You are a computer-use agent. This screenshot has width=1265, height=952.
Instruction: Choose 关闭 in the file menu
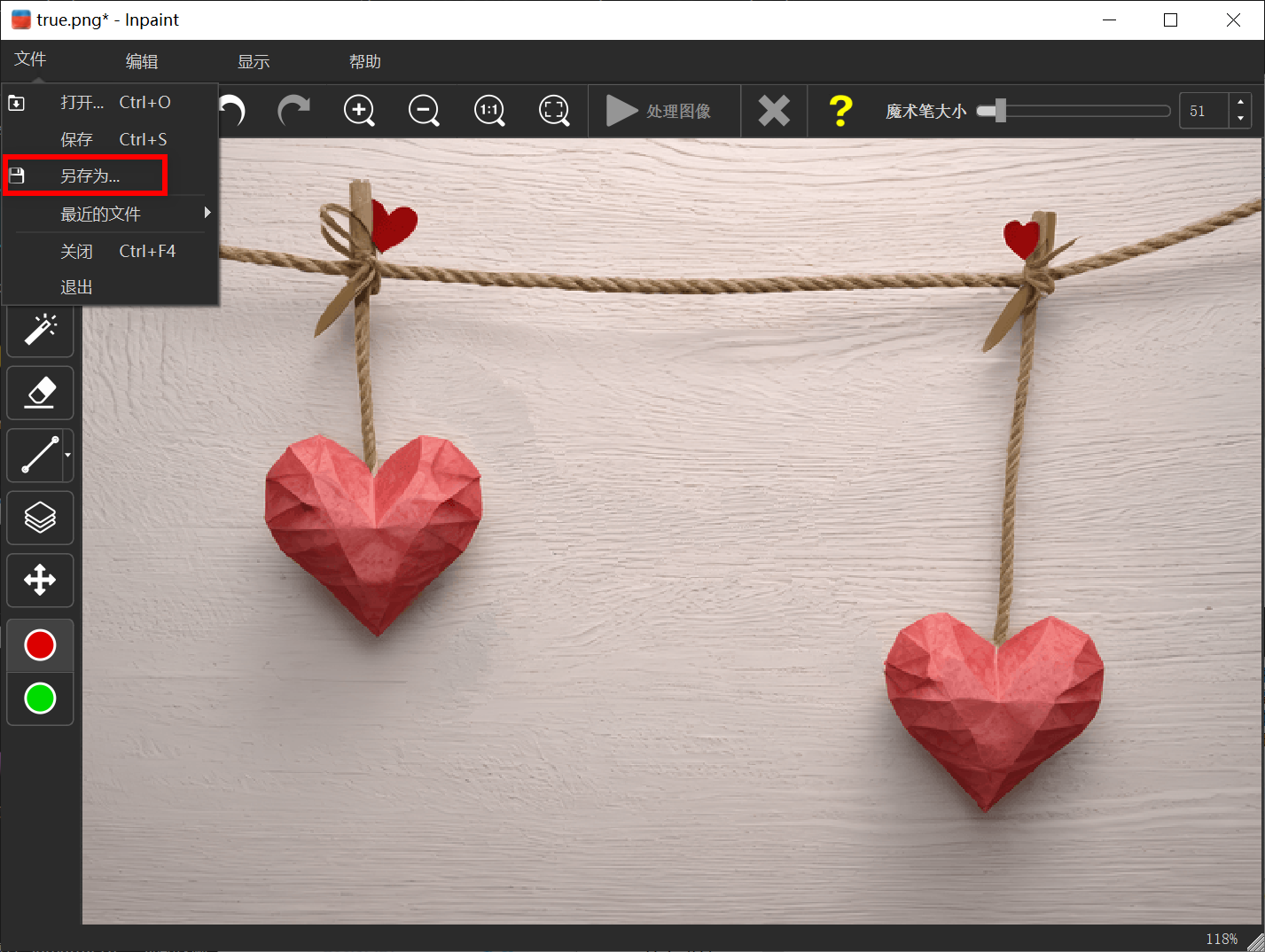[x=111, y=251]
